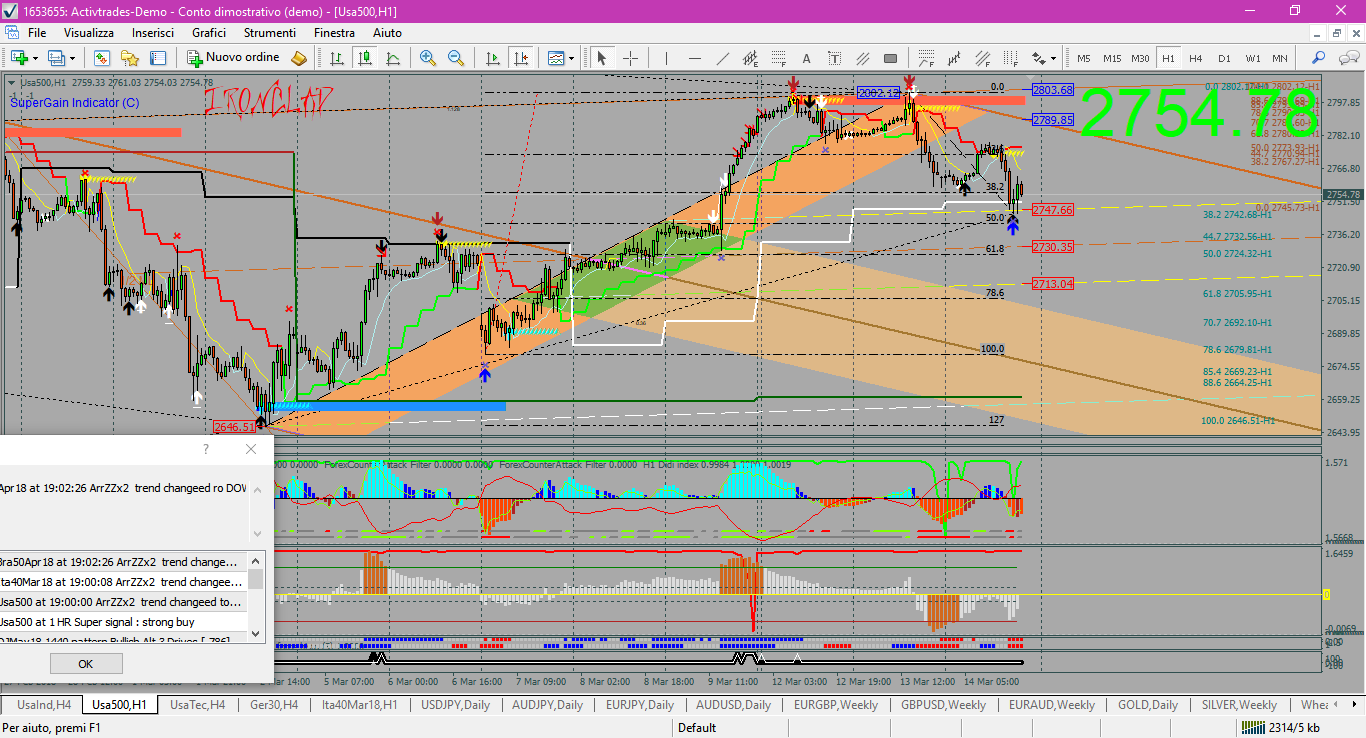
Task: Select the text A tool
Action: [x=807, y=58]
